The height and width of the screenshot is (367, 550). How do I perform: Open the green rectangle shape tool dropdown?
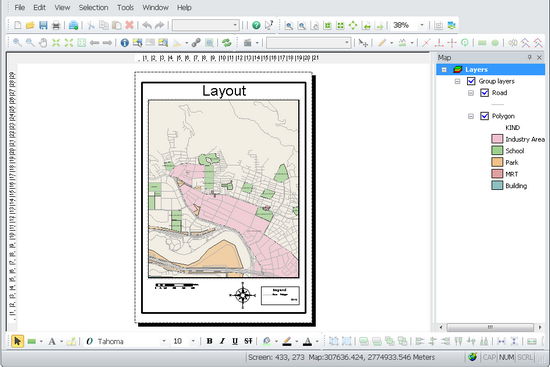(41, 341)
